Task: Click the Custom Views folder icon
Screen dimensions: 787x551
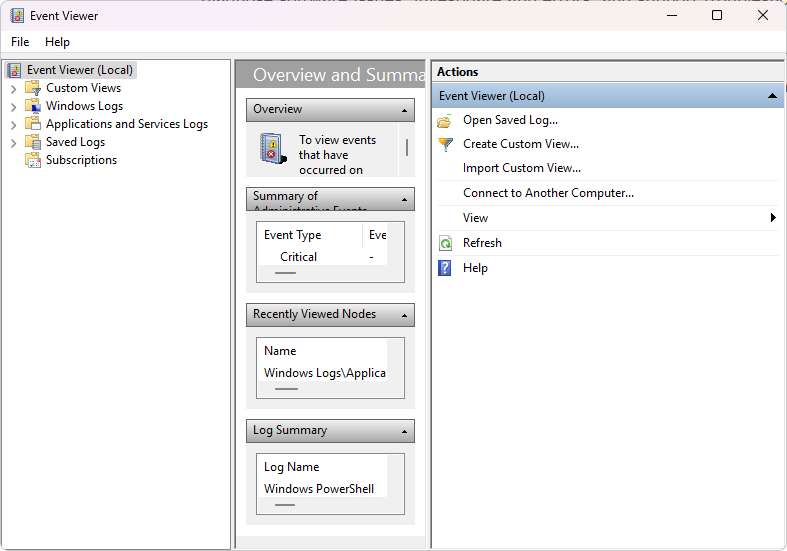Action: tap(33, 88)
